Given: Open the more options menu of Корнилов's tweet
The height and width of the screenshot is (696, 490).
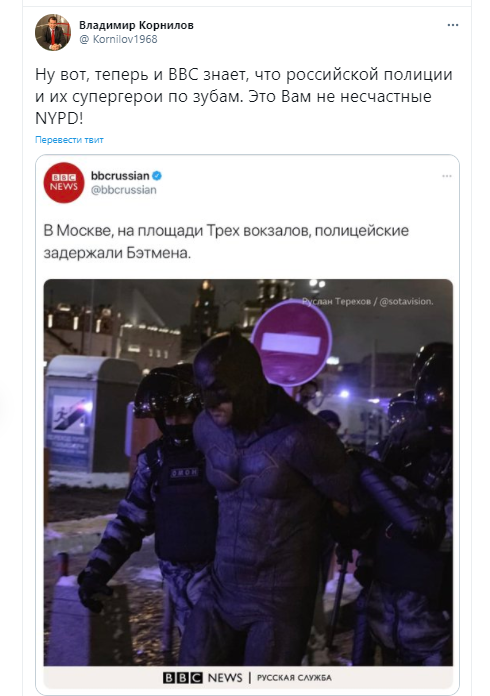Looking at the screenshot, I should click(x=453, y=25).
